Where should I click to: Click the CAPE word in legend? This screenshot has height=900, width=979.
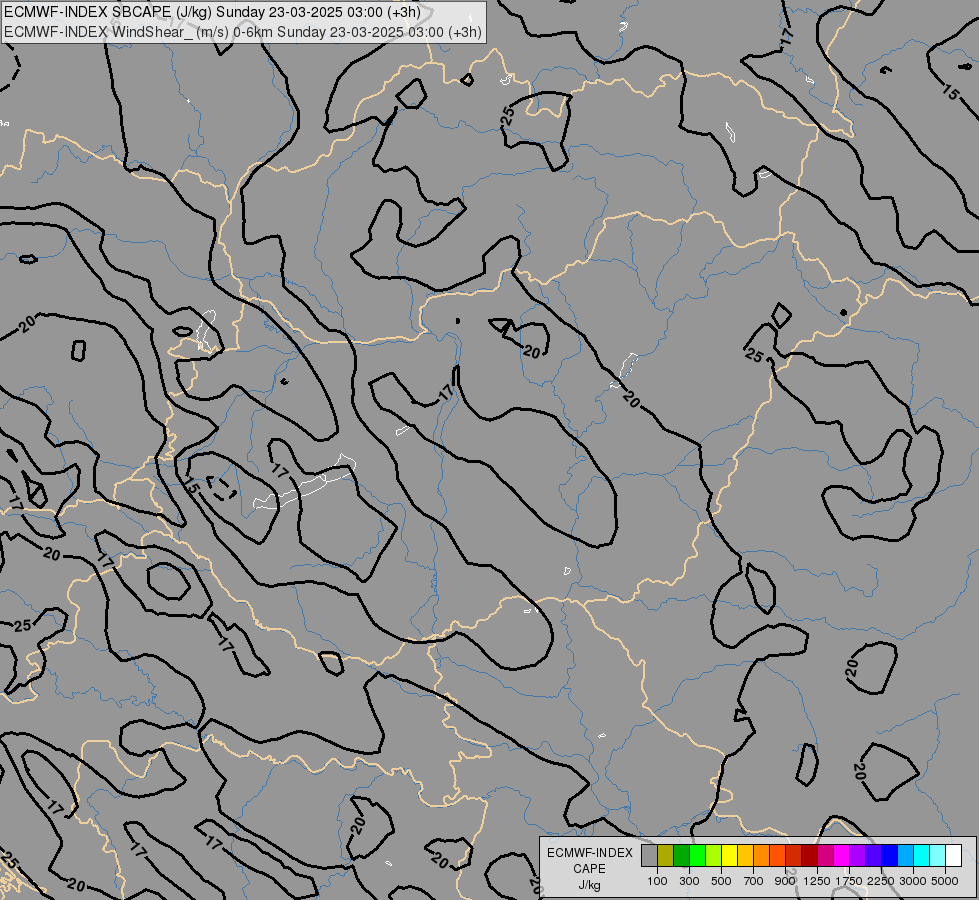point(589,869)
